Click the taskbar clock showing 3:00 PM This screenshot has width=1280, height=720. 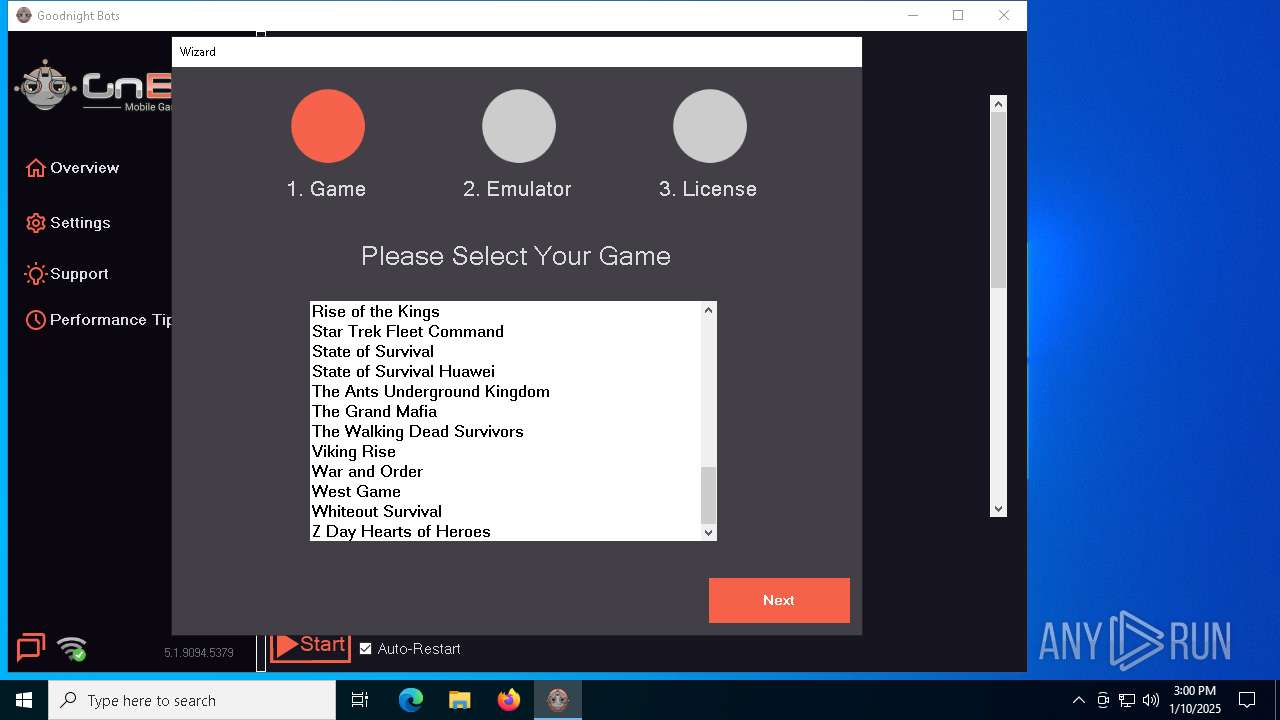click(x=1195, y=700)
